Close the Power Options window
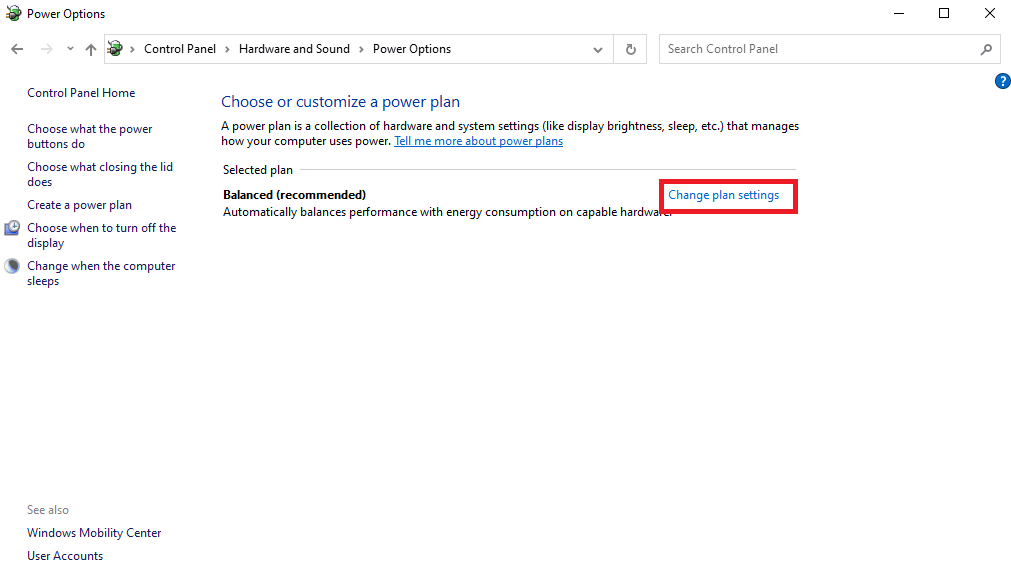 click(x=990, y=14)
